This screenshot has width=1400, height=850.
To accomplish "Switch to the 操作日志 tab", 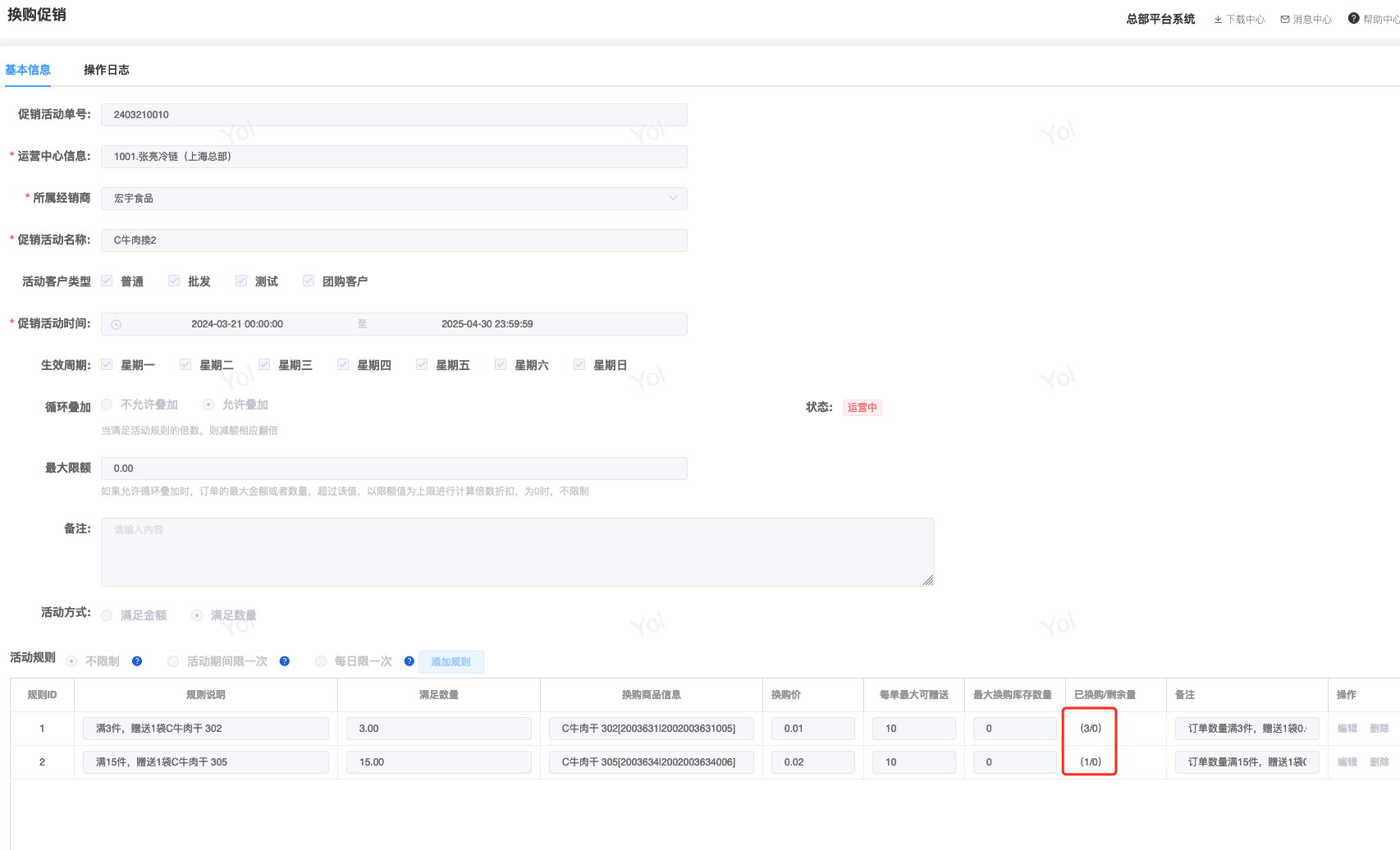I will (x=107, y=70).
